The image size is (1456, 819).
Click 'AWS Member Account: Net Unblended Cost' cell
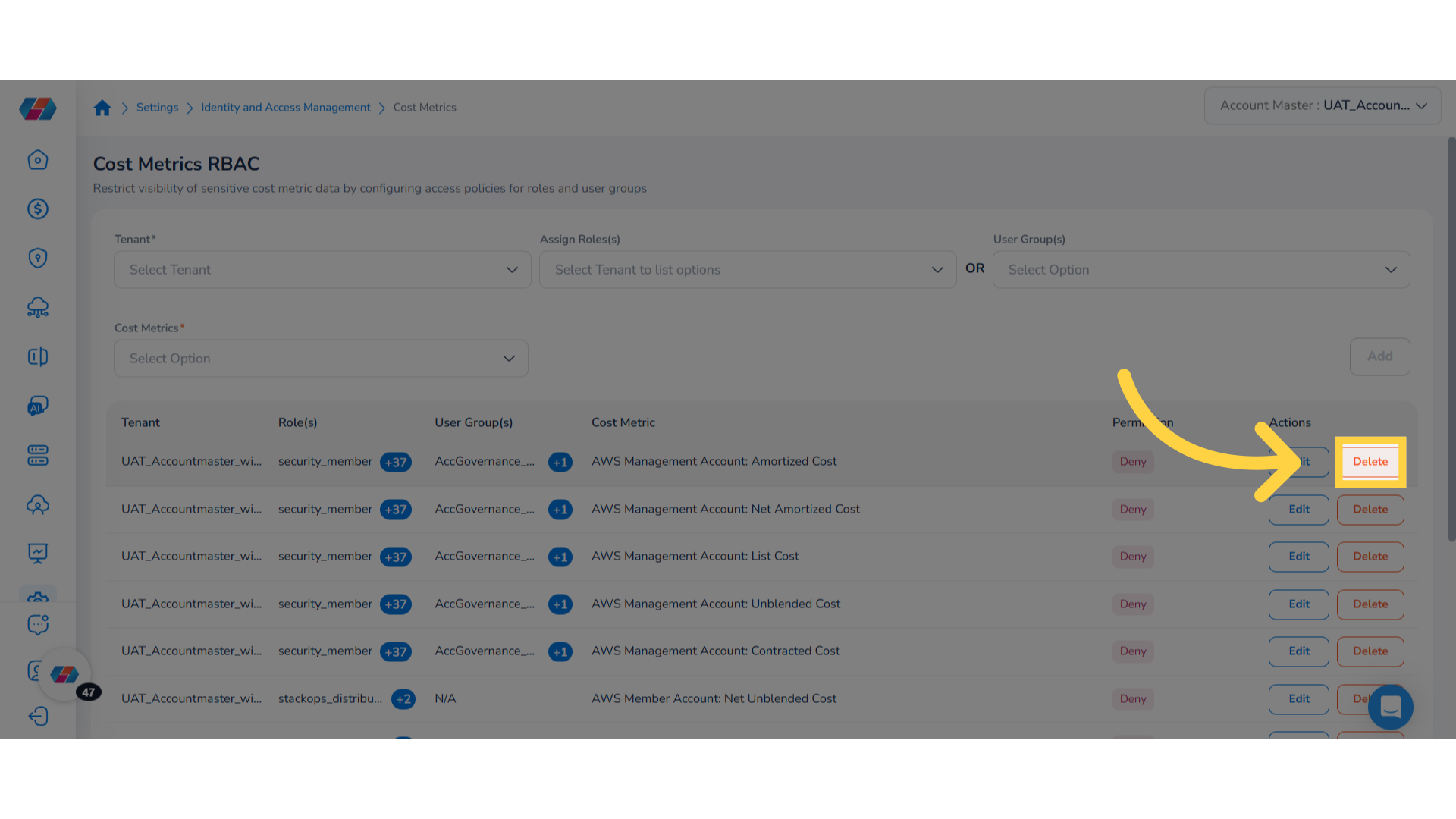(714, 699)
